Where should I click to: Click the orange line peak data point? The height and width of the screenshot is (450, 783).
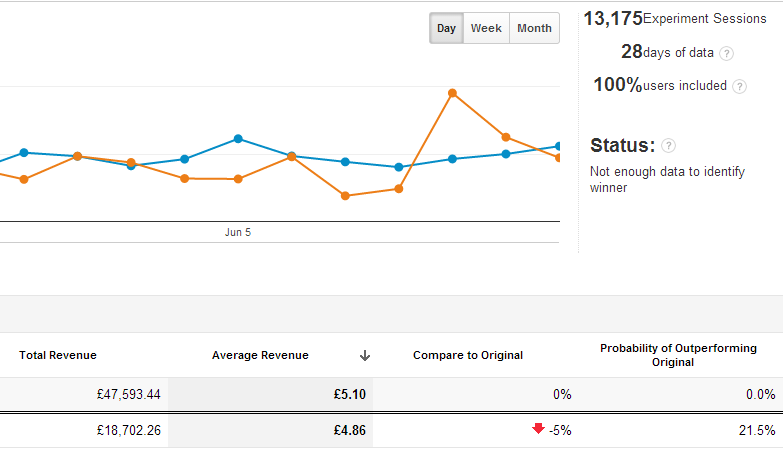(453, 93)
